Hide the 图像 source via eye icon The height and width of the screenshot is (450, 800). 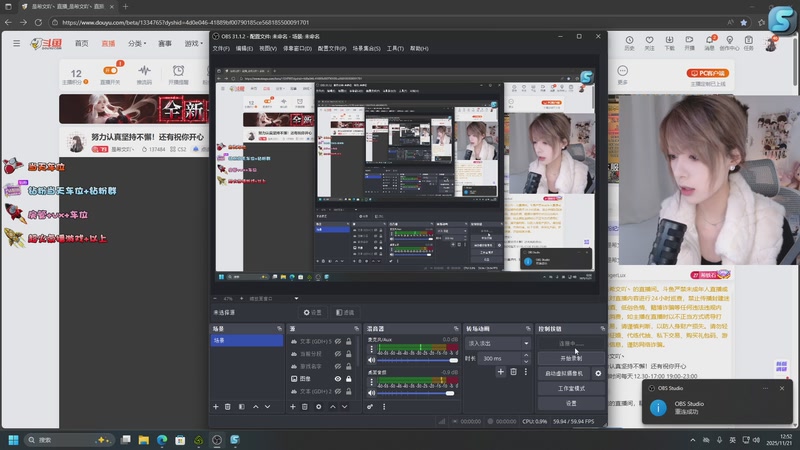point(338,379)
